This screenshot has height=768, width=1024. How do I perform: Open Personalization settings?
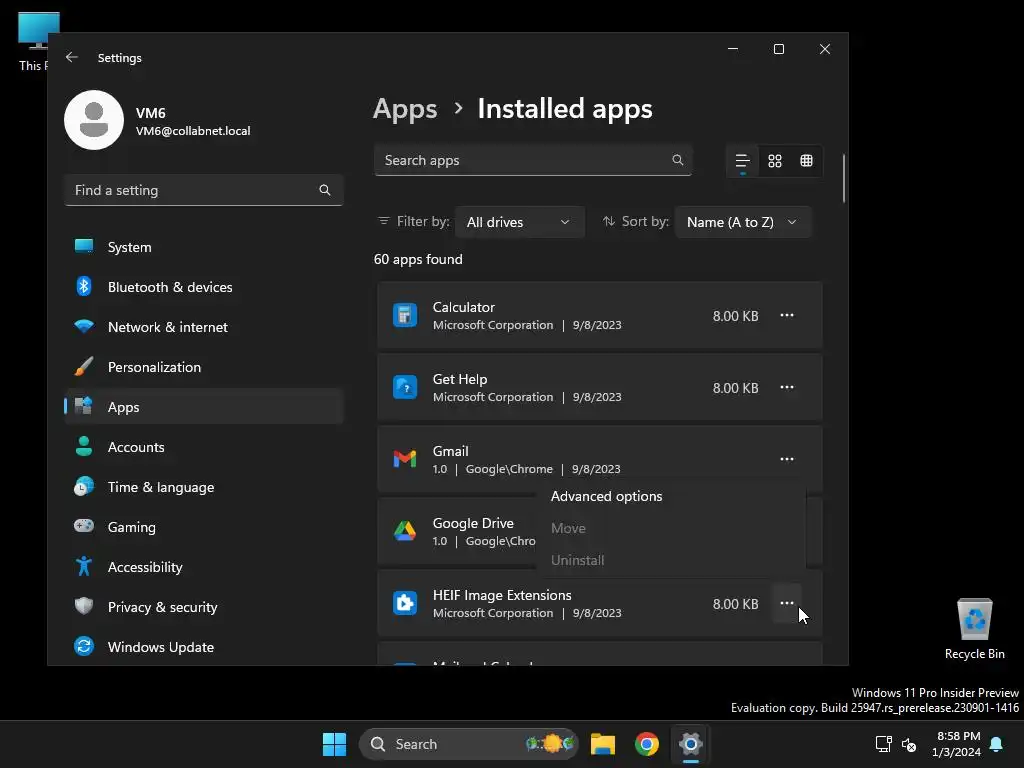(x=204, y=367)
